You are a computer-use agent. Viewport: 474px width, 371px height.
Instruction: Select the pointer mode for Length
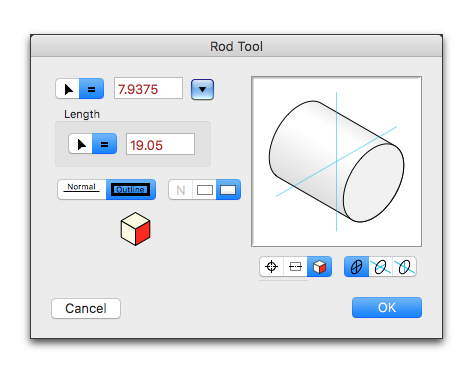80,144
